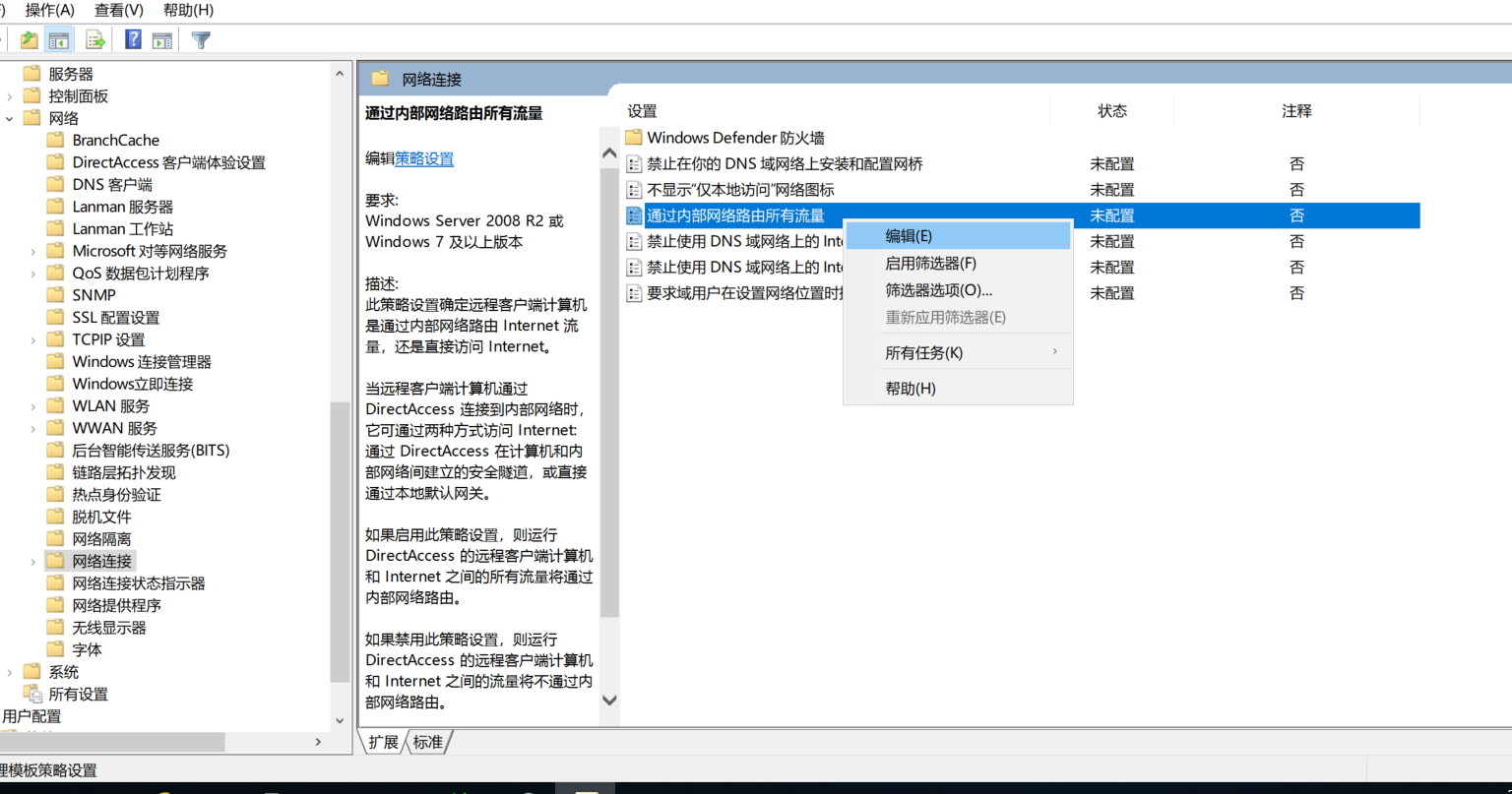Image resolution: width=1512 pixels, height=794 pixels.
Task: Click the 所有设置 icon in the tree
Action: 32,694
